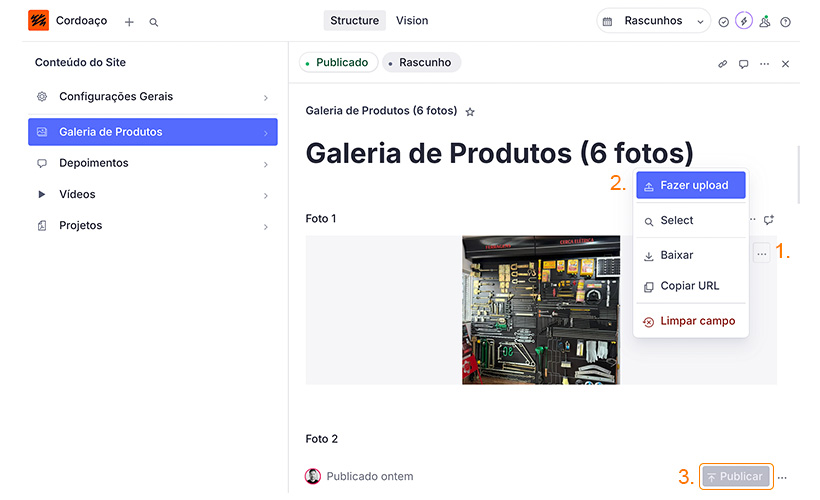Click the publisher avatar near Publicado ontem
820x500 pixels.
[x=313, y=476]
